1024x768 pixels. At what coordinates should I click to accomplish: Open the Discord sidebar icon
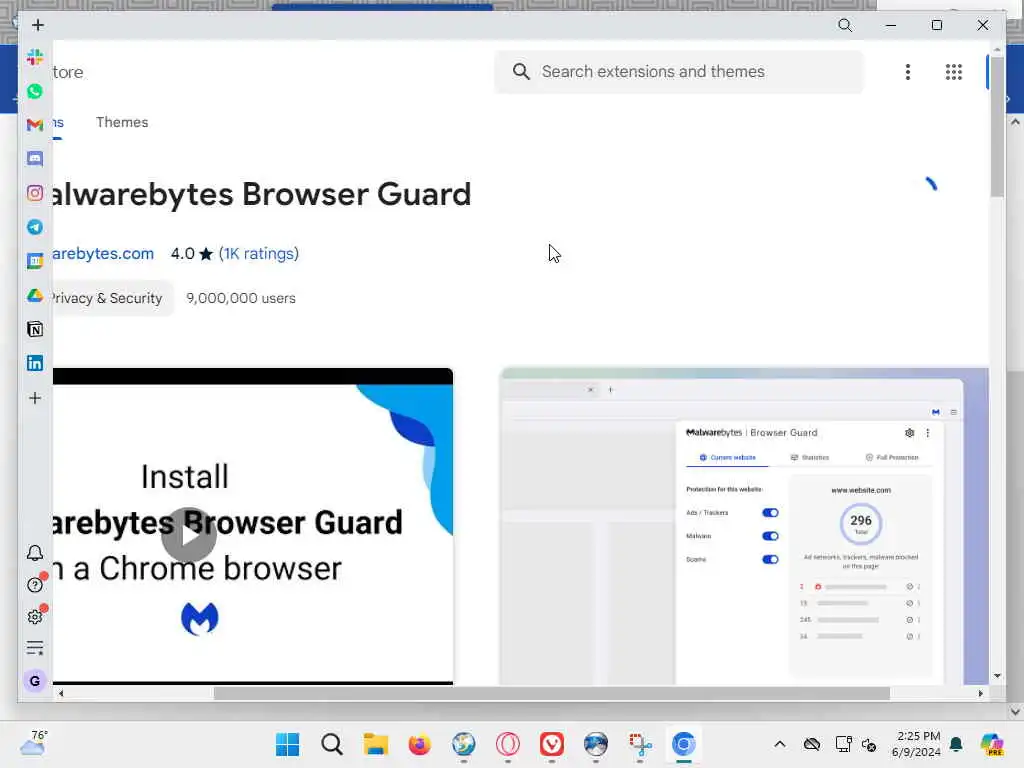tap(35, 159)
